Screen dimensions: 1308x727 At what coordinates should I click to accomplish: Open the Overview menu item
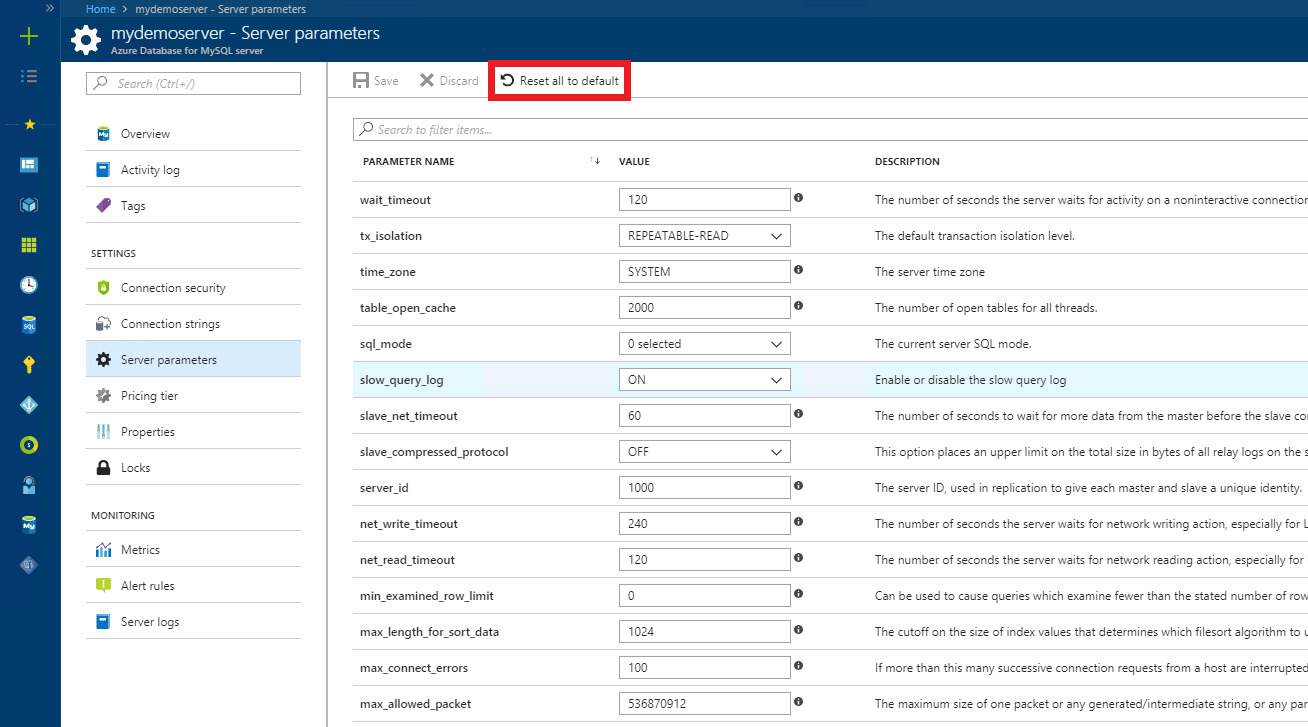pyautogui.click(x=193, y=133)
